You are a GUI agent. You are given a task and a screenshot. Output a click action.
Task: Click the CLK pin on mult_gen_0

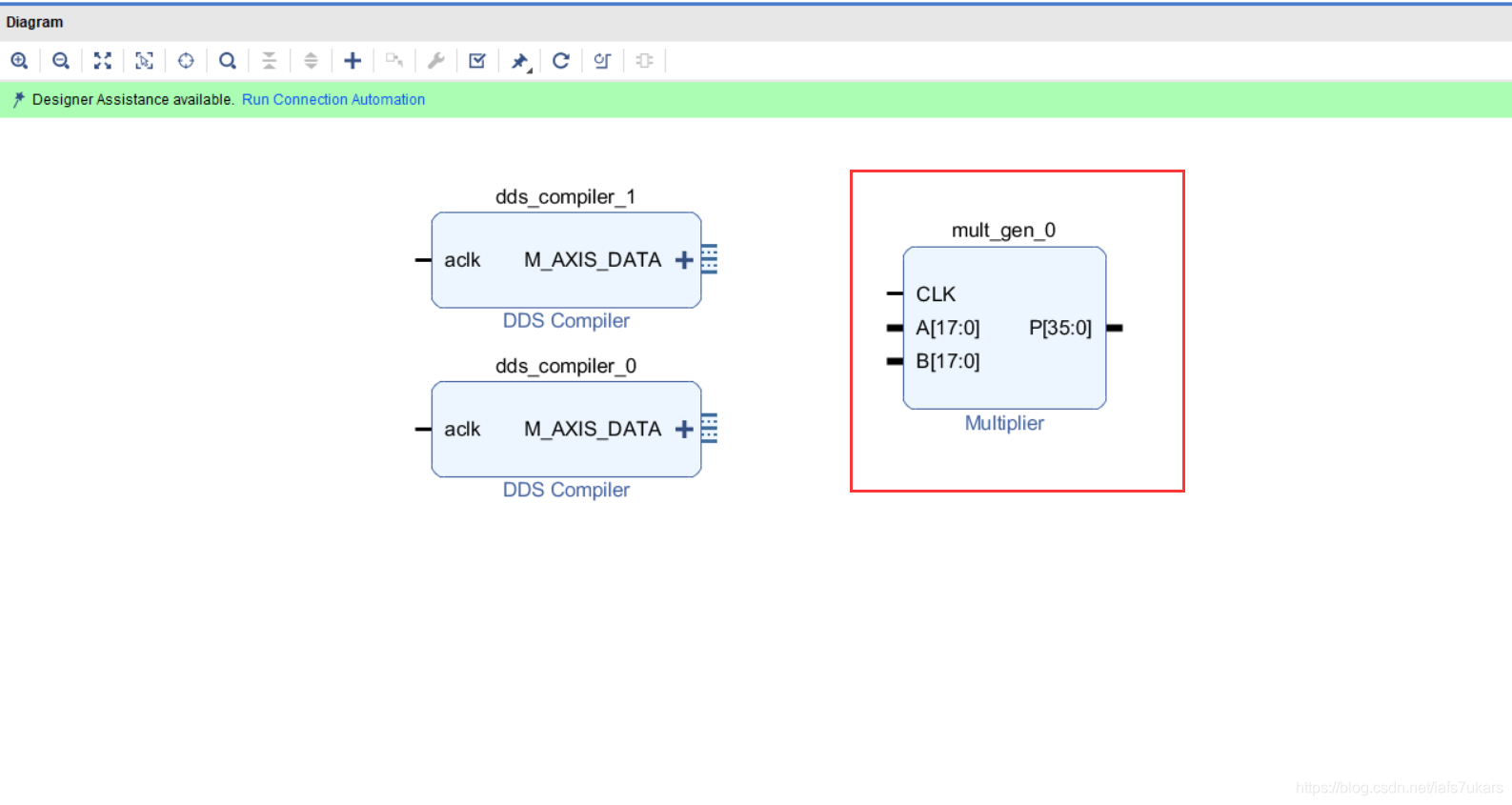(x=936, y=294)
